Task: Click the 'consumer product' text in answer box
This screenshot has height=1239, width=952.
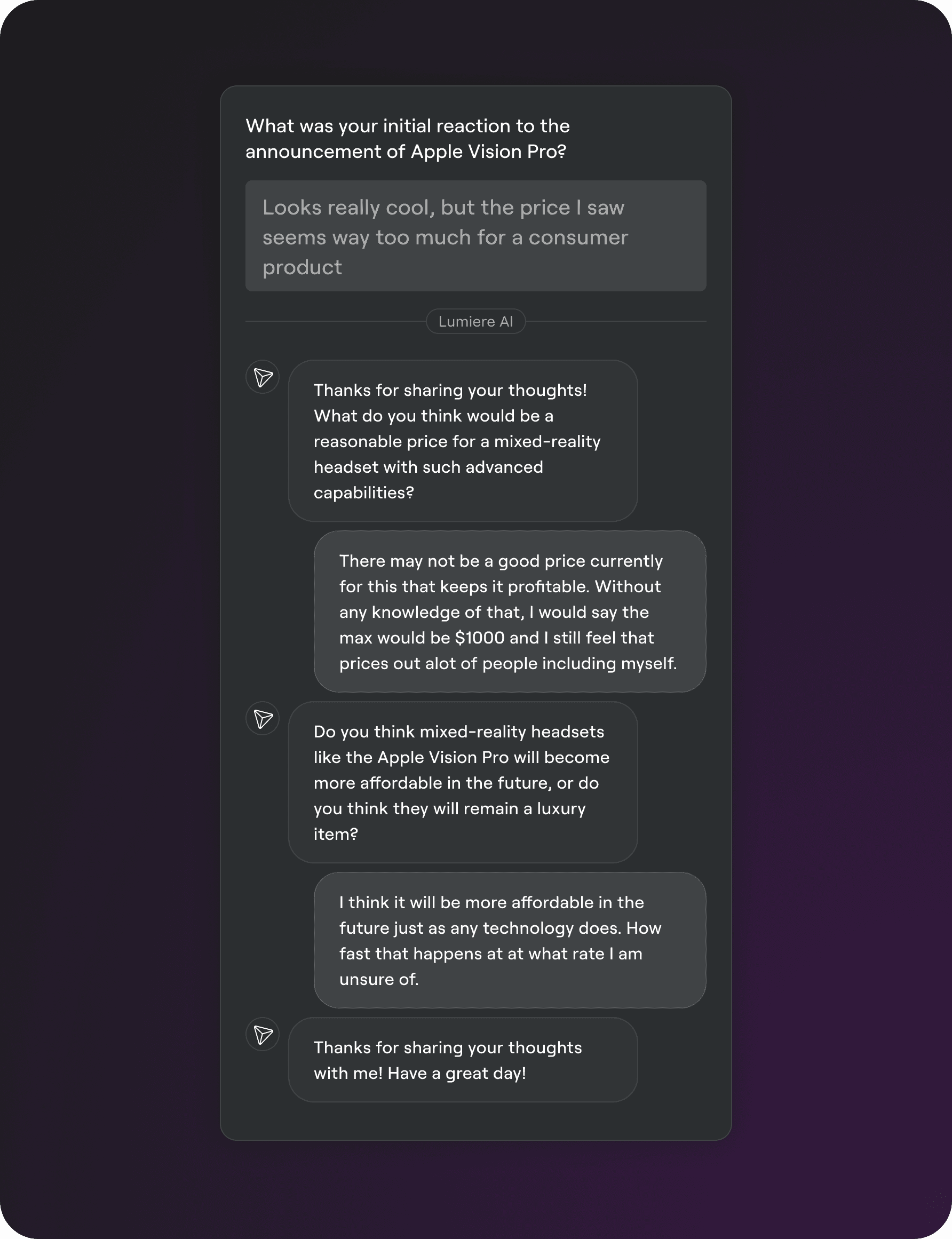Action: (445, 252)
